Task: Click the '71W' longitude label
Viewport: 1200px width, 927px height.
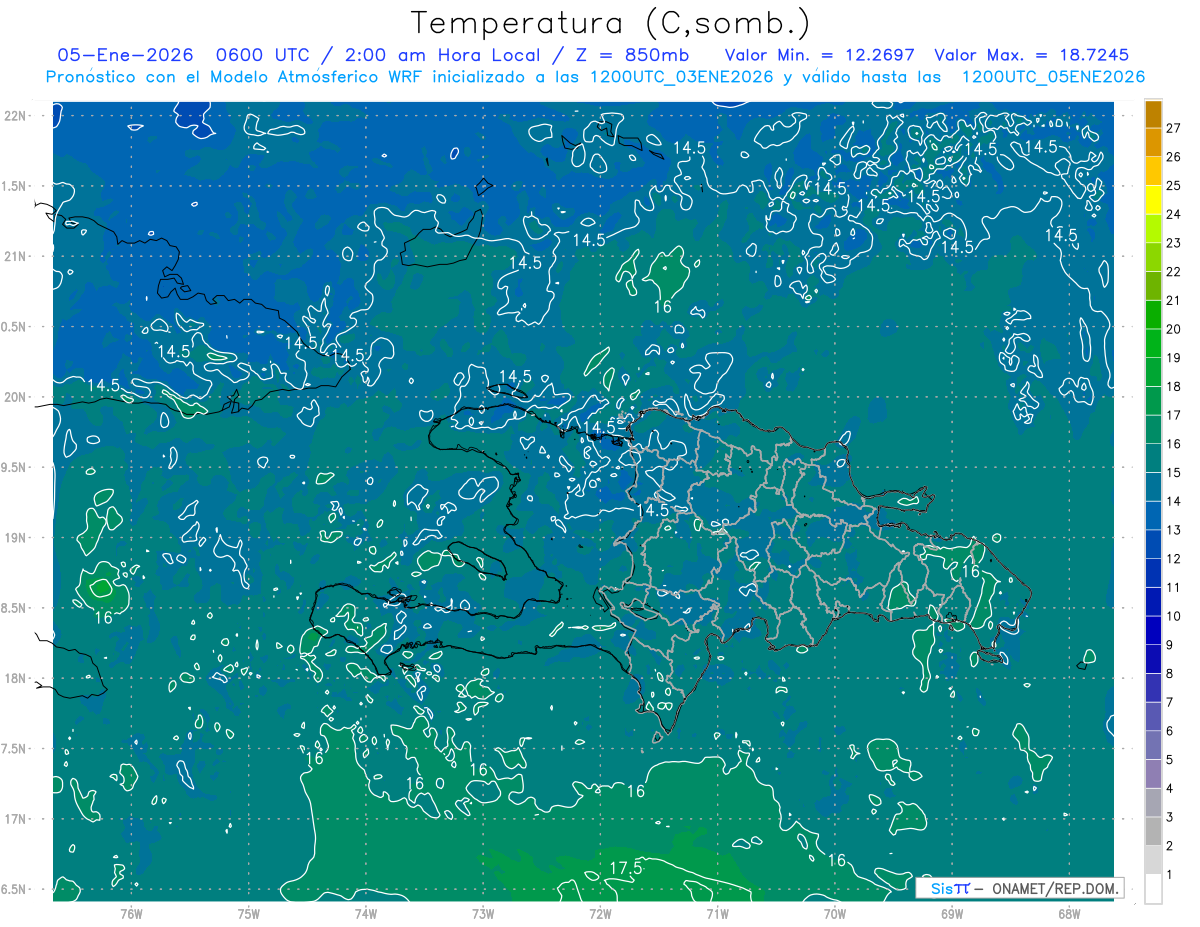Action: tap(717, 914)
